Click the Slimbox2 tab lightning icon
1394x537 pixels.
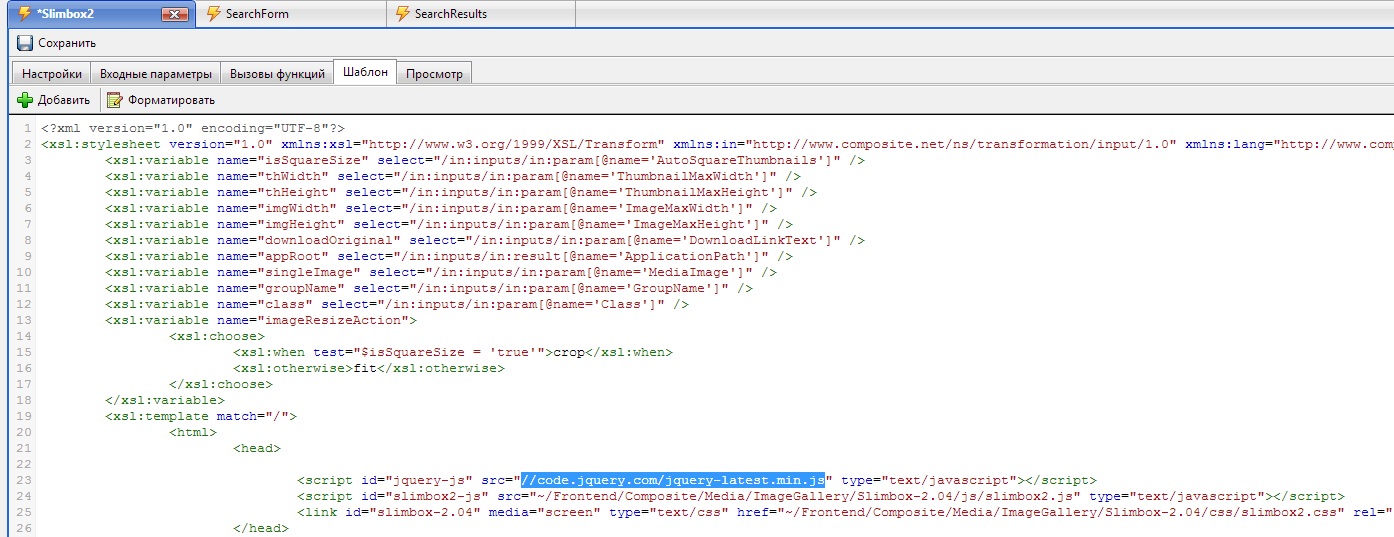(x=25, y=14)
